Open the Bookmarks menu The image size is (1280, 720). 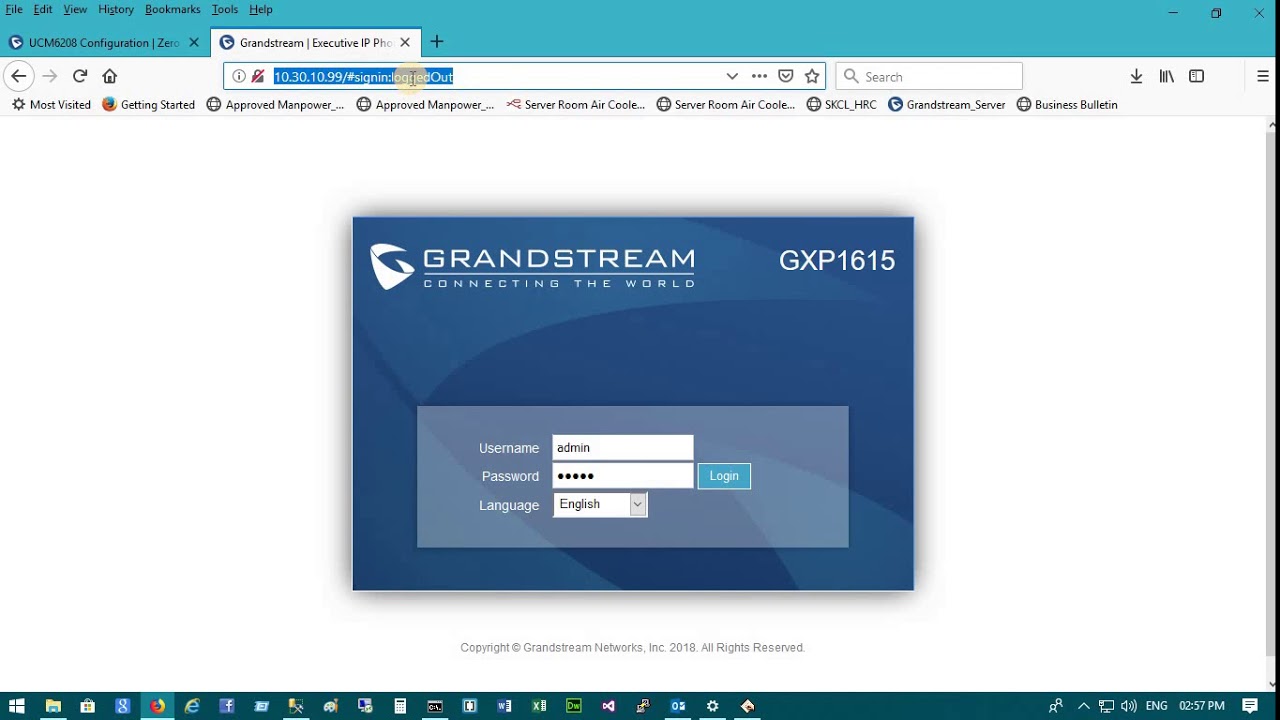tap(172, 9)
